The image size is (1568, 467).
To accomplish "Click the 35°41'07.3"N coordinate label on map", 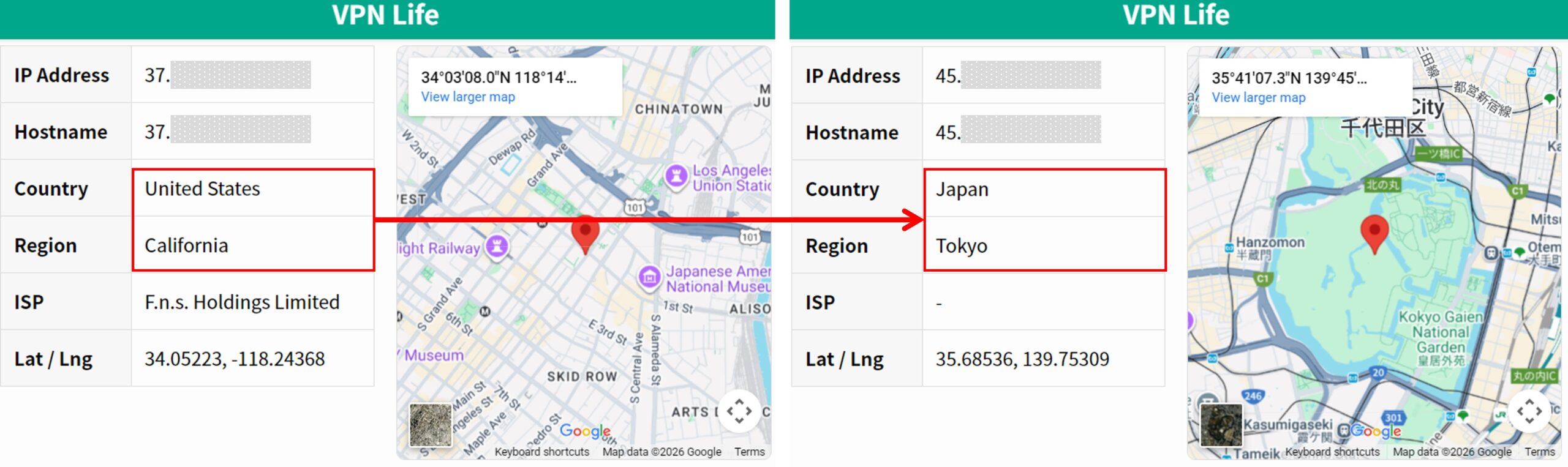I will coord(1289,78).
